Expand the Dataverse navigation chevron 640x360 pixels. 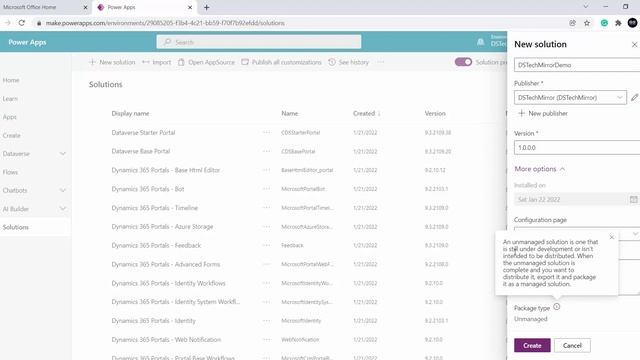click(x=62, y=154)
